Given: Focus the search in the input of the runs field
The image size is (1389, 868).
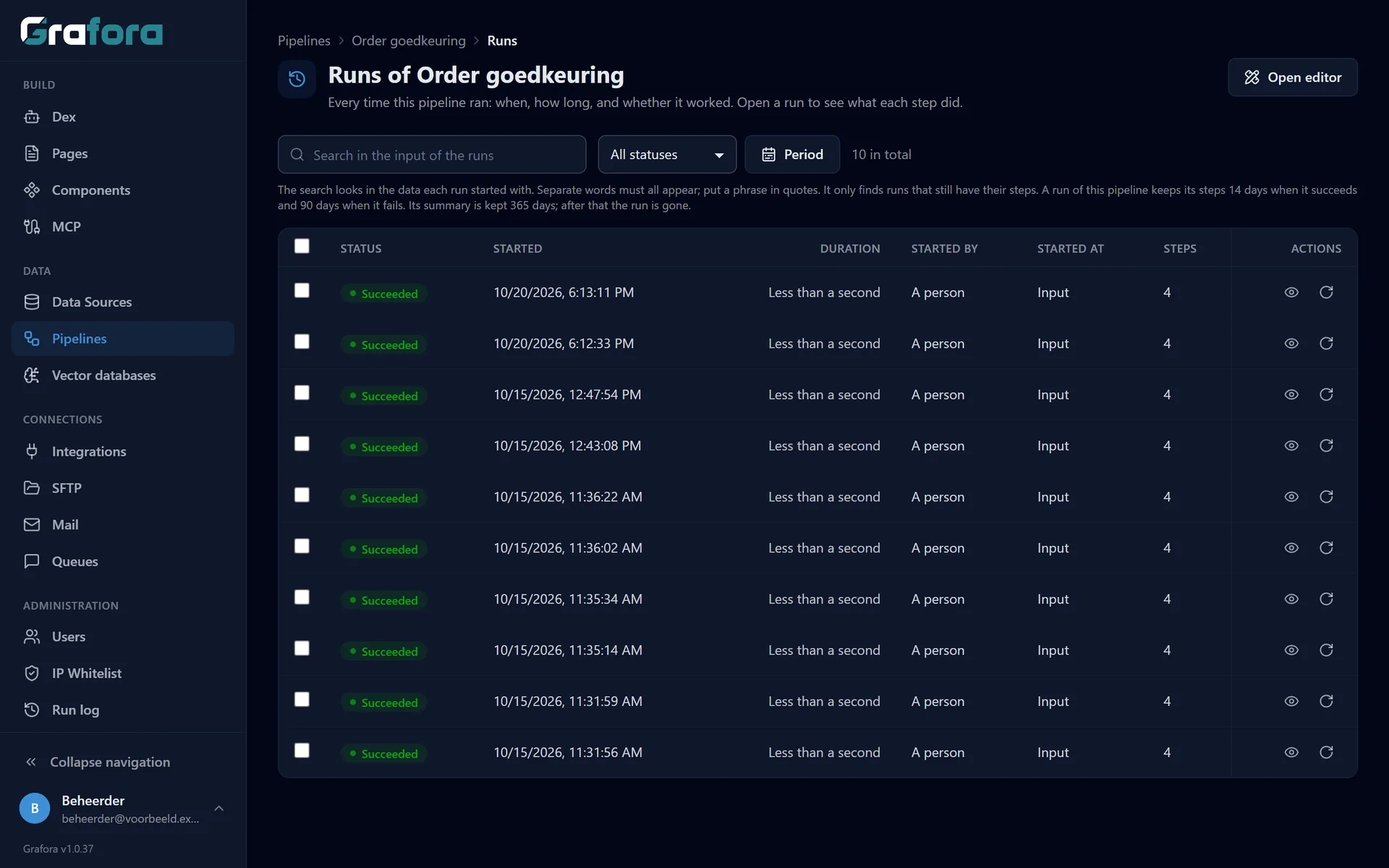Looking at the screenshot, I should 432,154.
